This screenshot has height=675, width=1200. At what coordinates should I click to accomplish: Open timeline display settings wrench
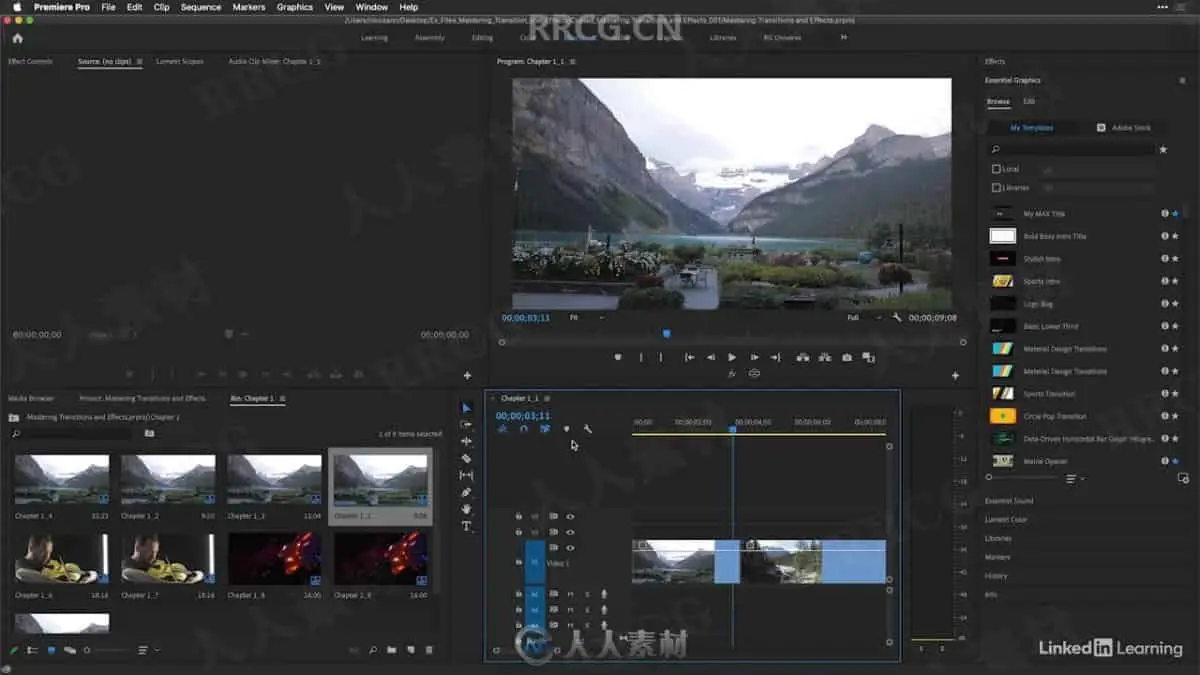pos(588,429)
